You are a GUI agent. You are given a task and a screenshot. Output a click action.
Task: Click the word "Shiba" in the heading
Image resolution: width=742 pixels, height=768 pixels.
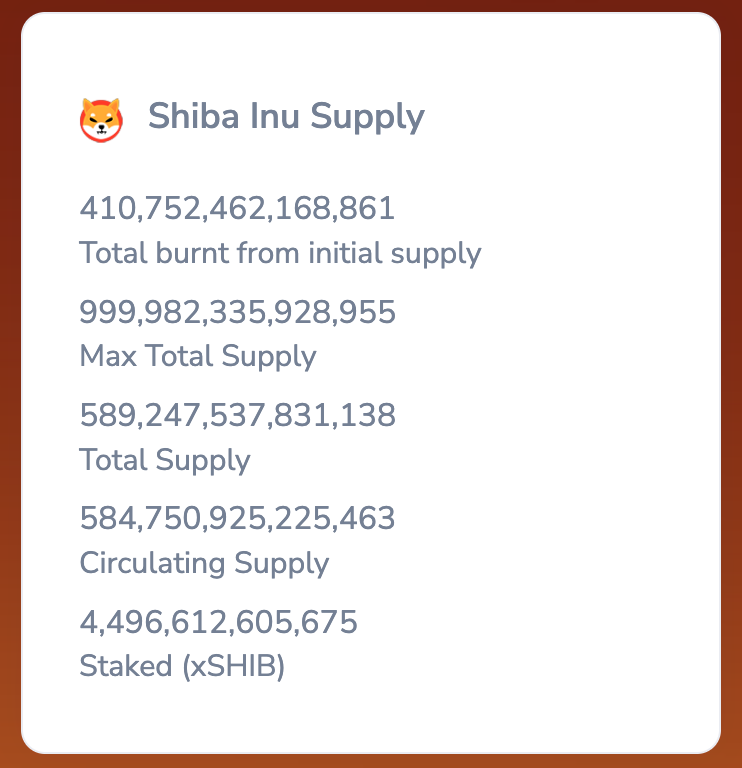coord(193,117)
